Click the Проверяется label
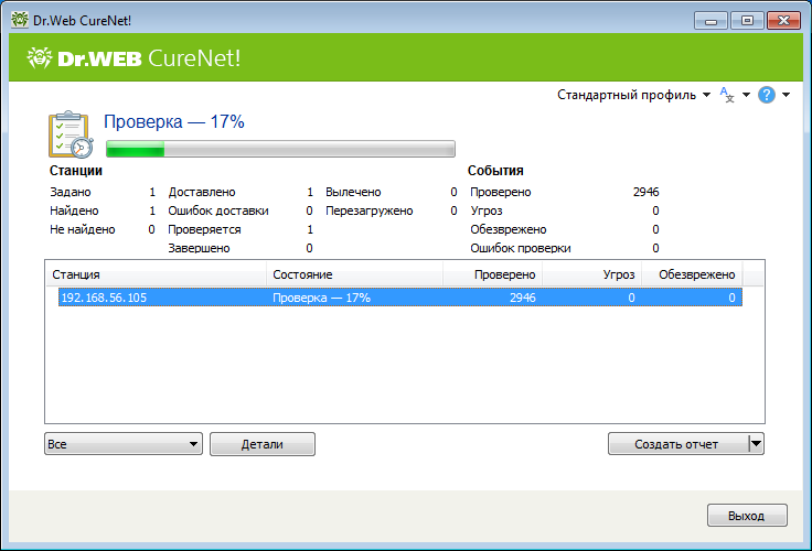The height and width of the screenshot is (551, 812). point(204,229)
